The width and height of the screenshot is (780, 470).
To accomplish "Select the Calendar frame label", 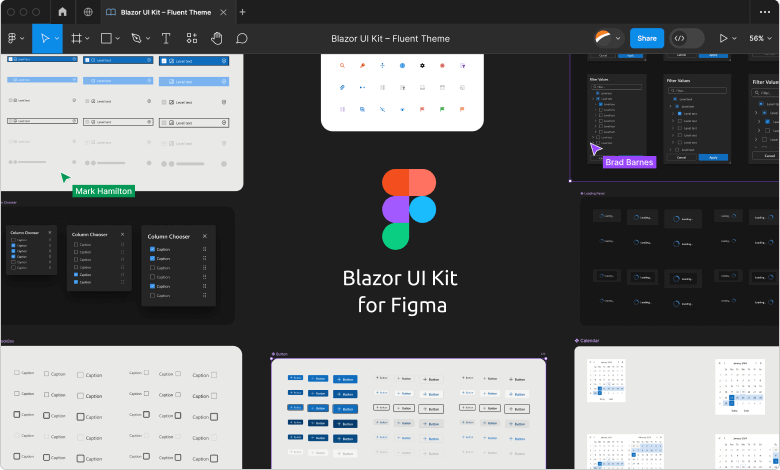I will [x=589, y=341].
